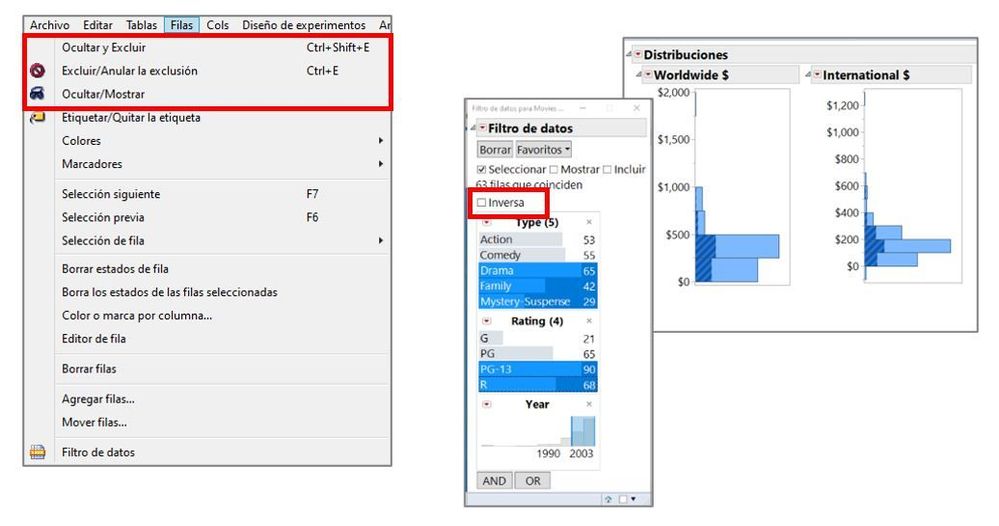Screen dimensions: 999x526
Task: Collapse the International $ disclosure triangle
Action: pyautogui.click(x=809, y=75)
